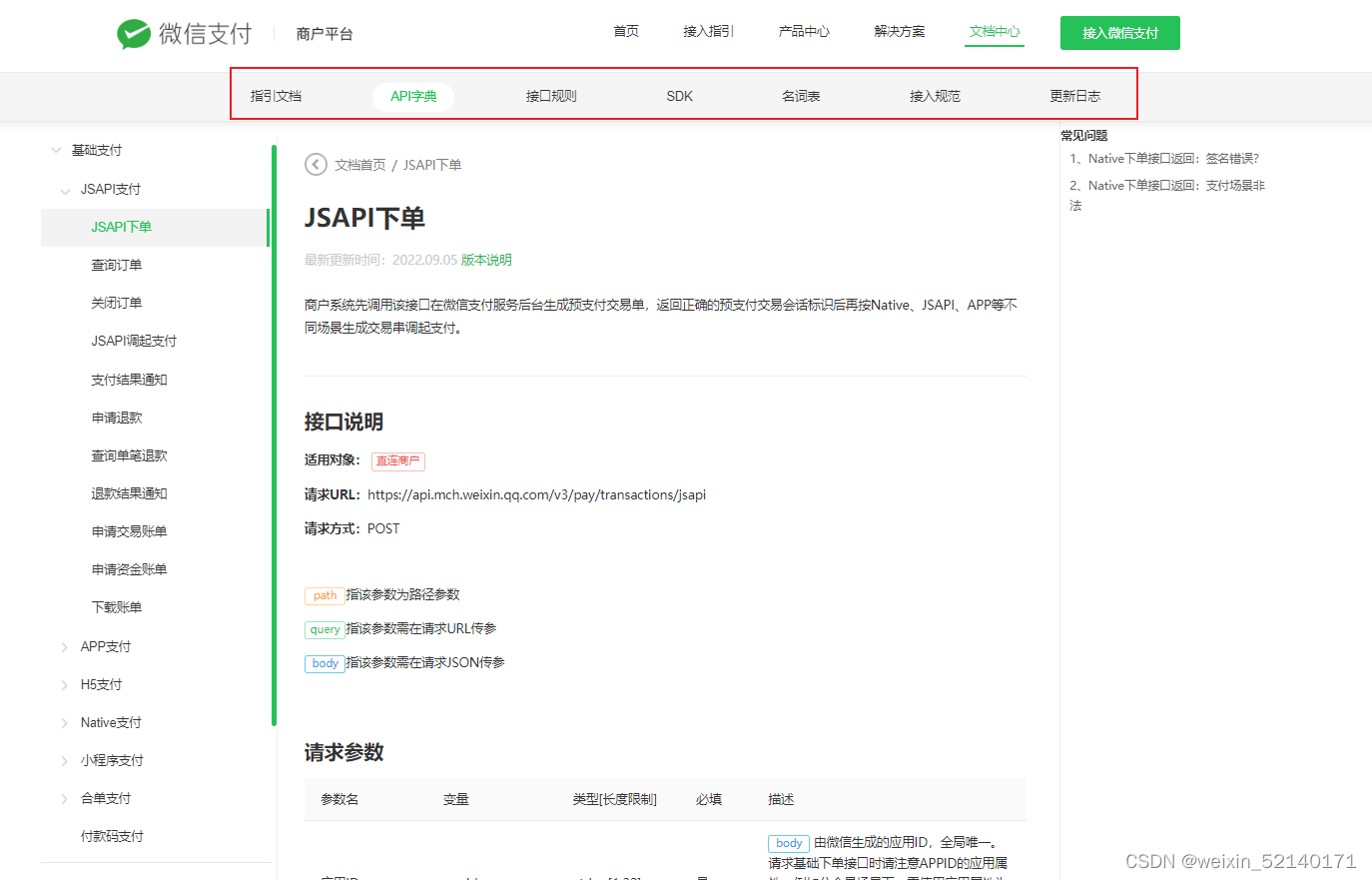Open 下载账单 sidebar item

[x=117, y=607]
